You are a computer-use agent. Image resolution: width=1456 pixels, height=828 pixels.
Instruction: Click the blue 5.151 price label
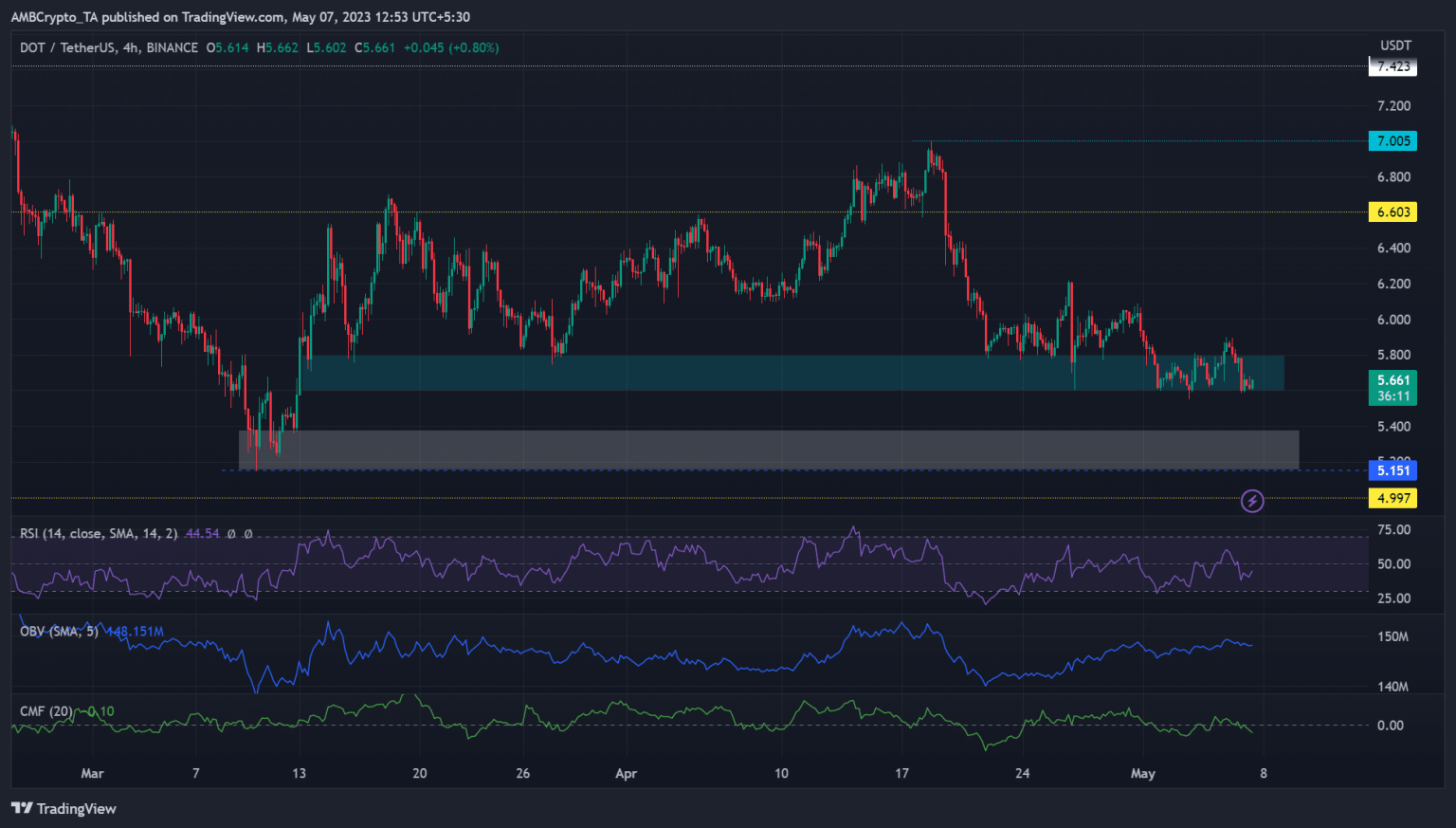tap(1392, 470)
